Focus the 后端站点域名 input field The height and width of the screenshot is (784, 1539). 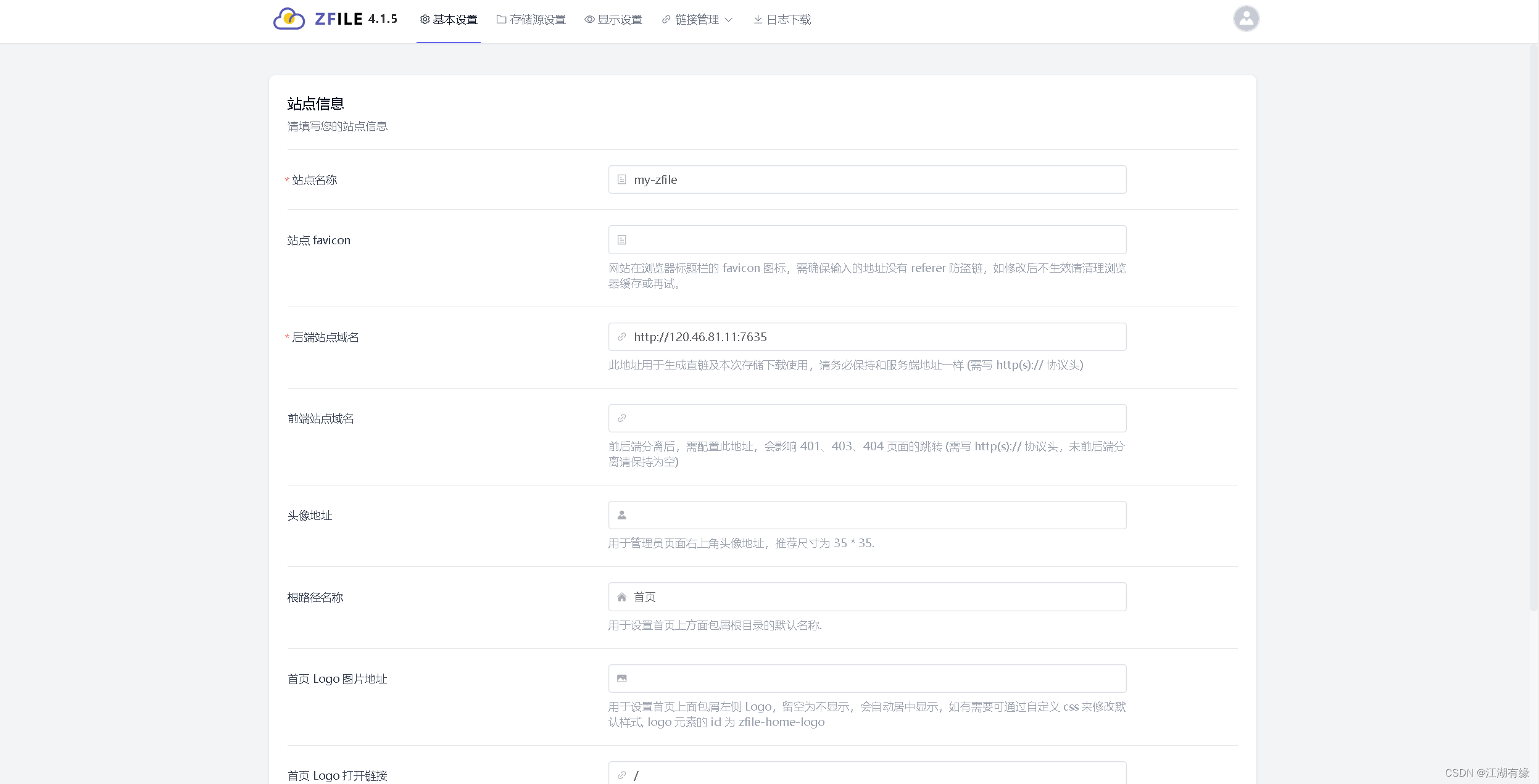(x=867, y=337)
